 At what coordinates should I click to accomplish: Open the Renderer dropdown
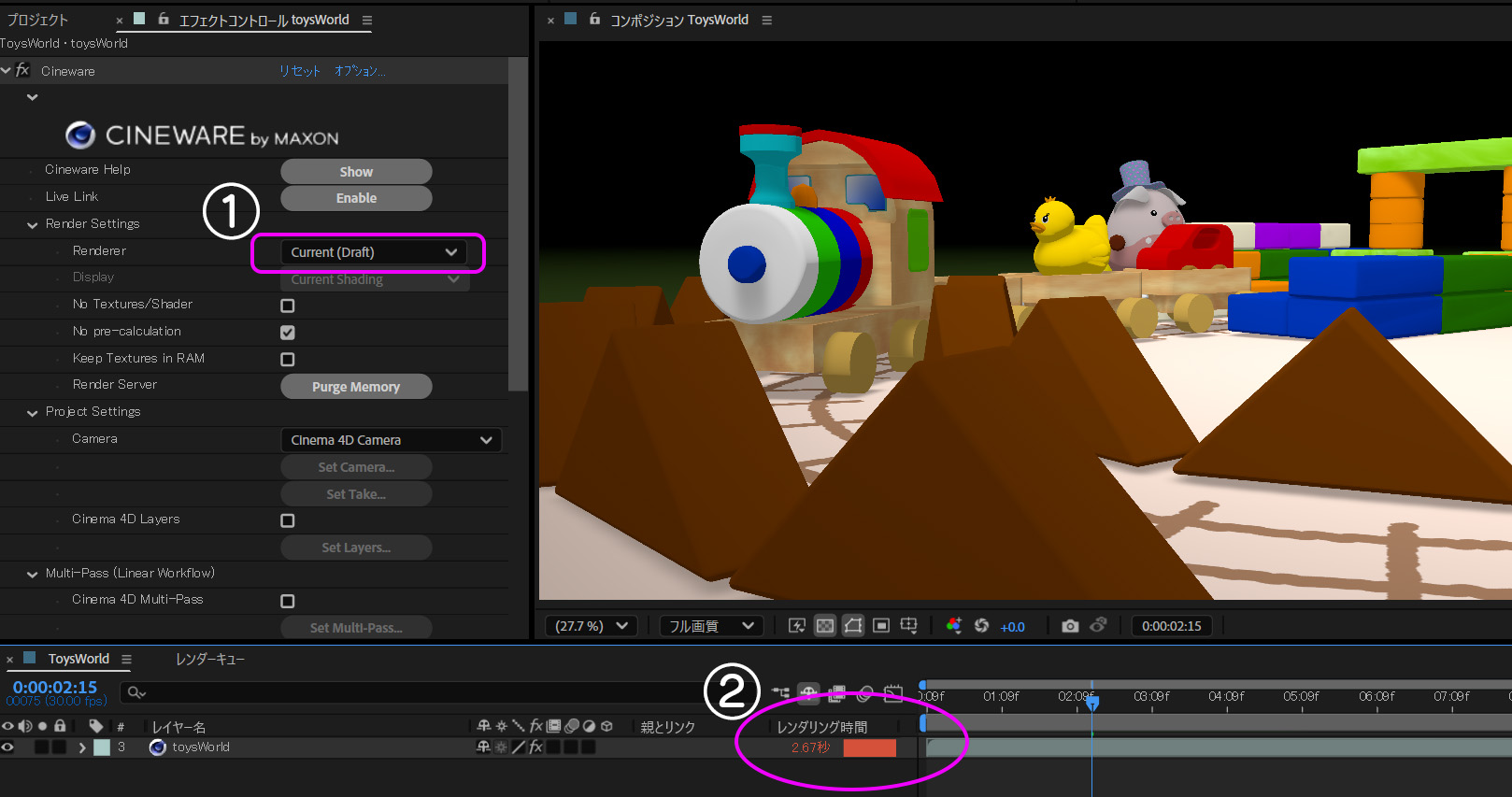coord(373,252)
